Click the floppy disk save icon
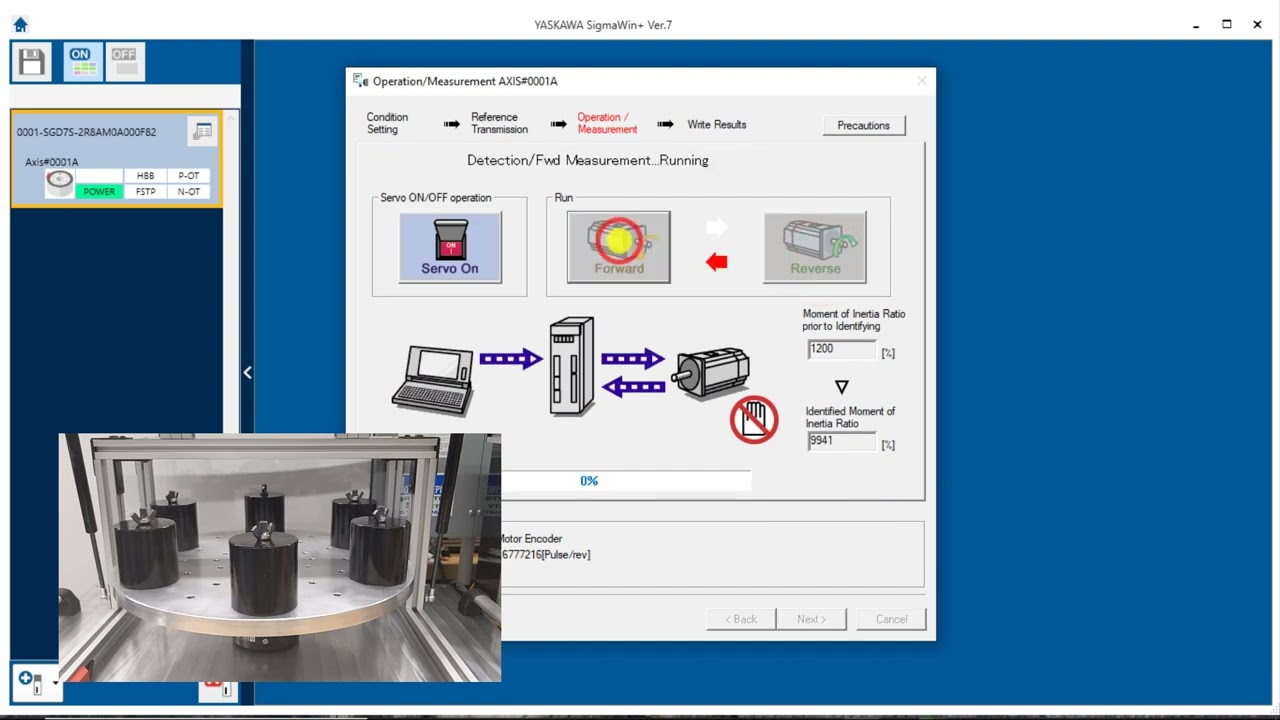1280x720 pixels. 32,62
